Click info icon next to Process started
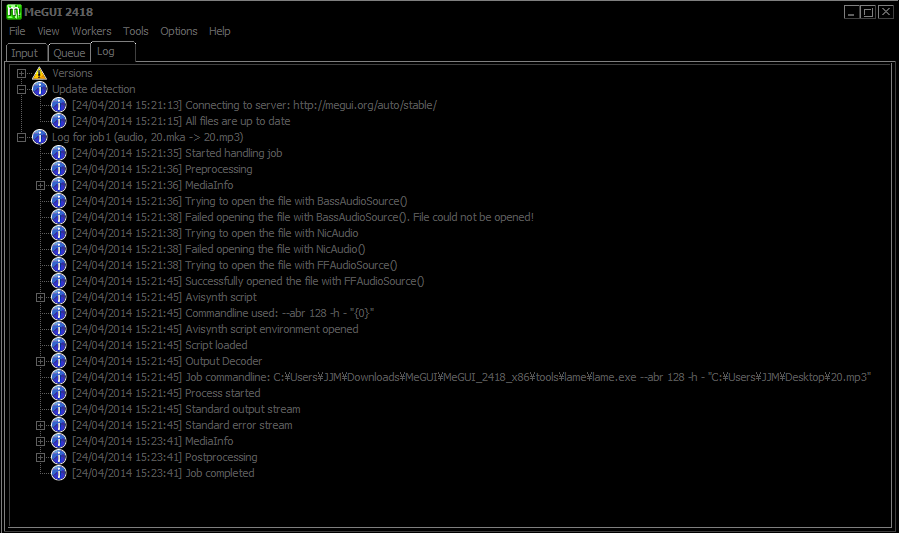Image resolution: width=899 pixels, height=533 pixels. [59, 393]
